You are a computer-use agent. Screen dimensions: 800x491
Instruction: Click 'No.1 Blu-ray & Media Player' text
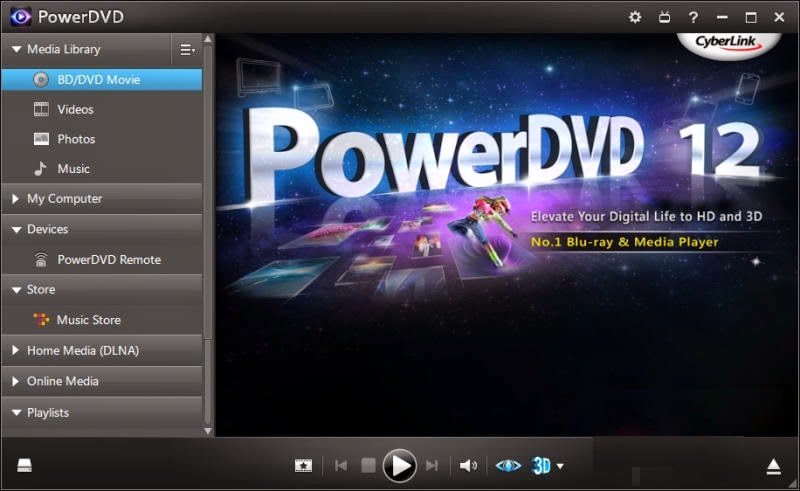624,242
